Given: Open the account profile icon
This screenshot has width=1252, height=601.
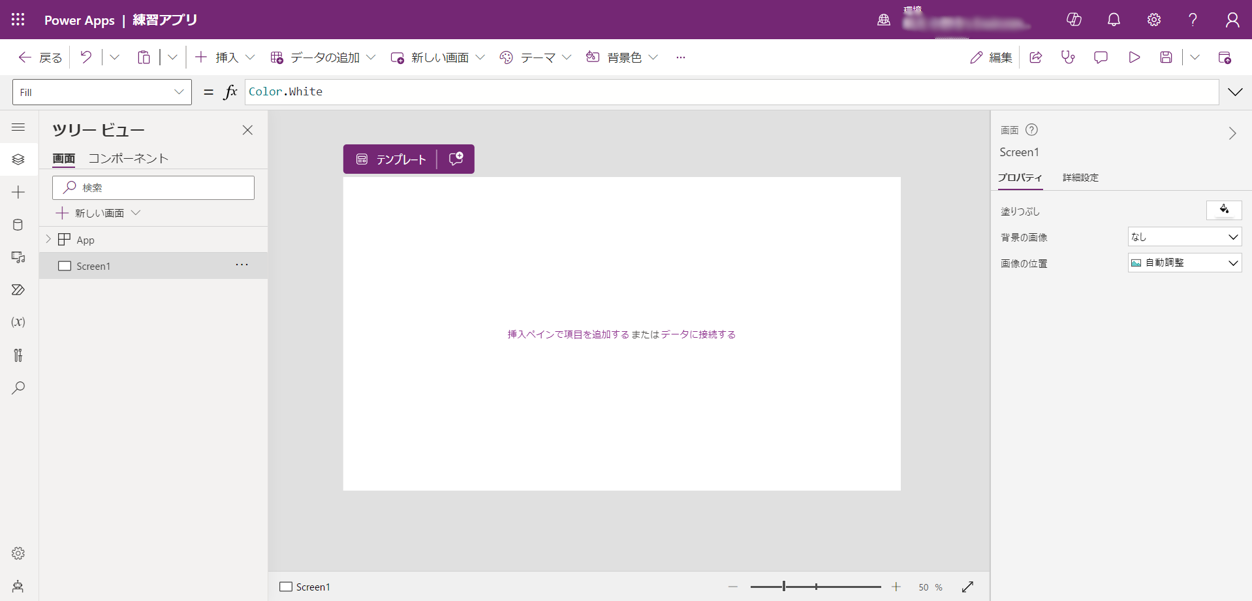Looking at the screenshot, I should point(1233,20).
